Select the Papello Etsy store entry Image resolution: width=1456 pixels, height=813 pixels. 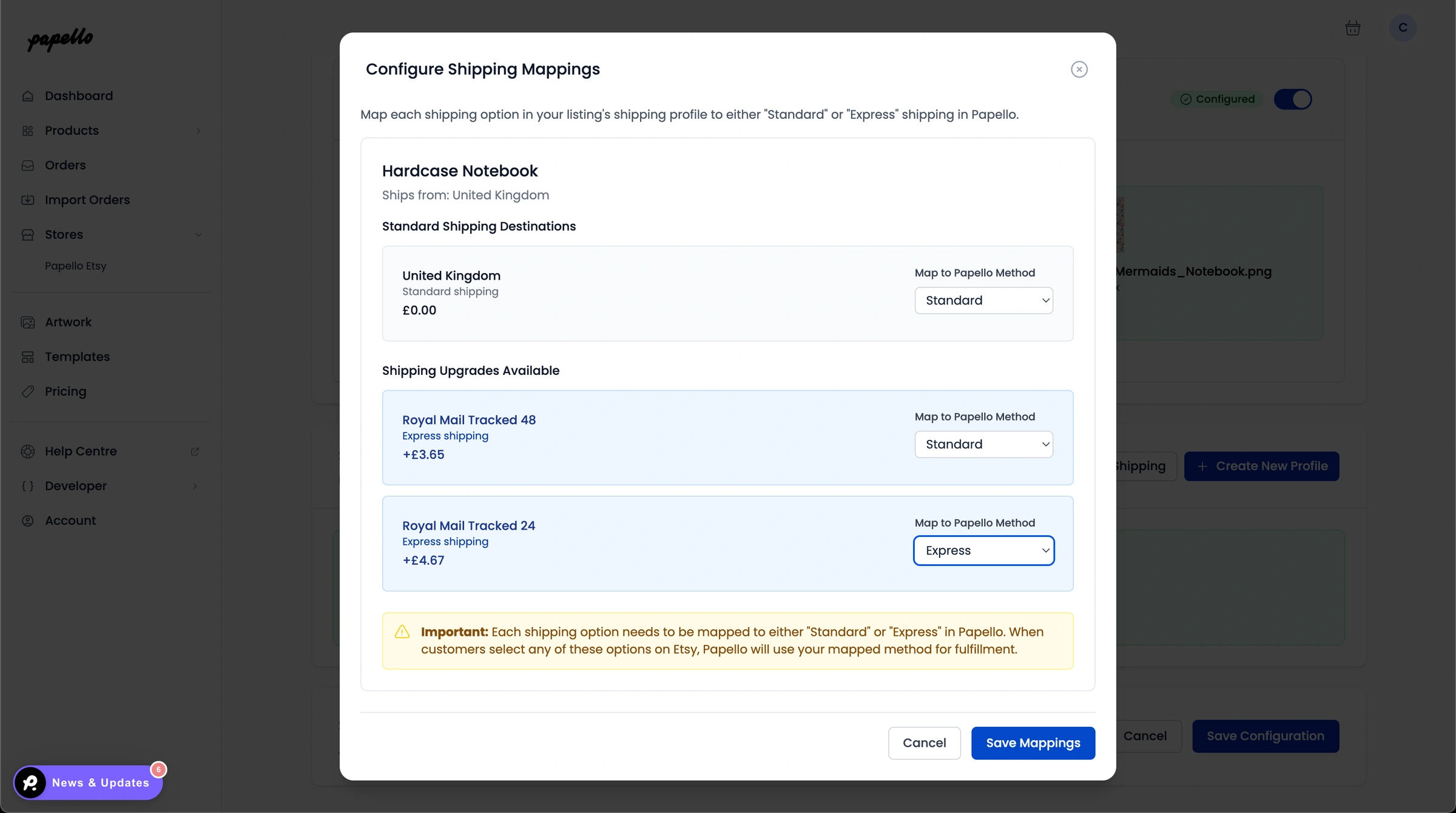coord(76,266)
